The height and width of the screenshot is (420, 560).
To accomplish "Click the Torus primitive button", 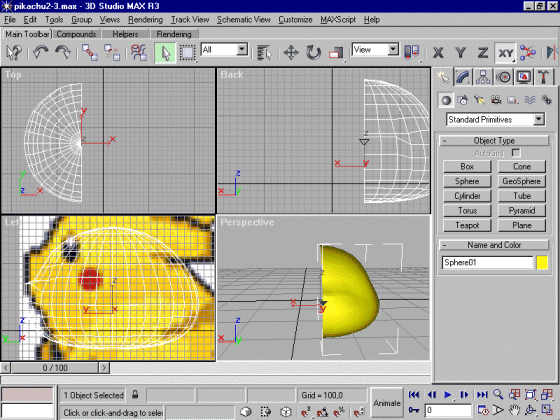I will click(x=467, y=210).
